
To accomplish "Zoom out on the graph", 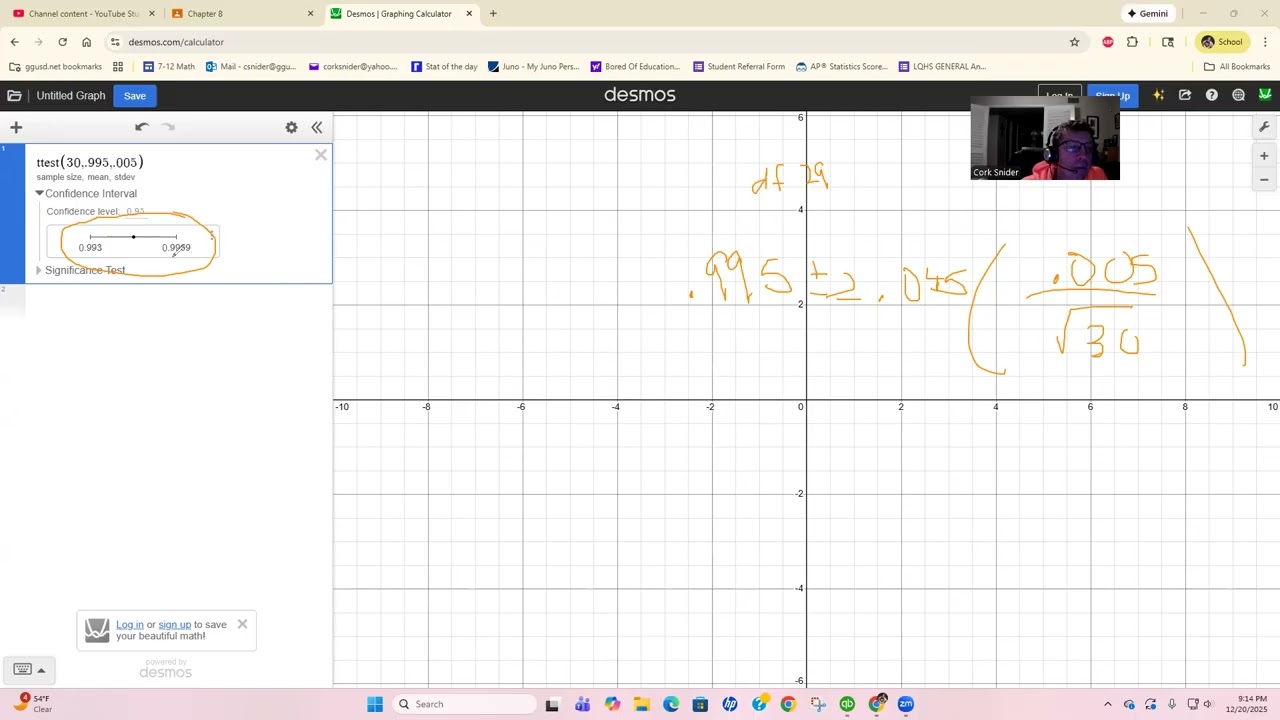I will 1264,180.
